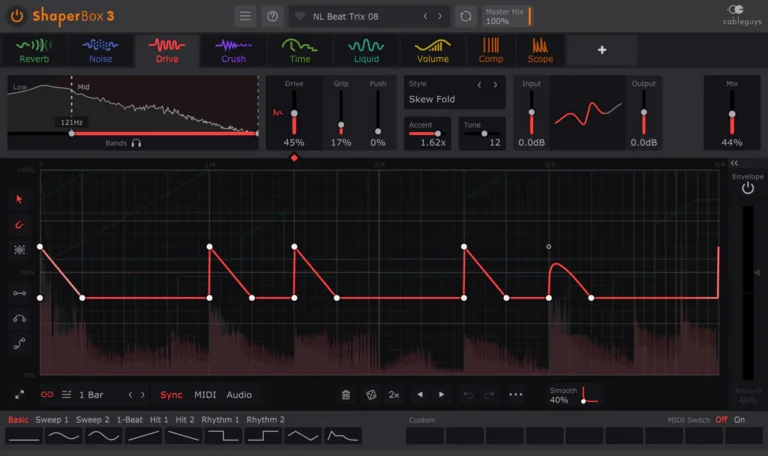Redo last edit

[489, 395]
